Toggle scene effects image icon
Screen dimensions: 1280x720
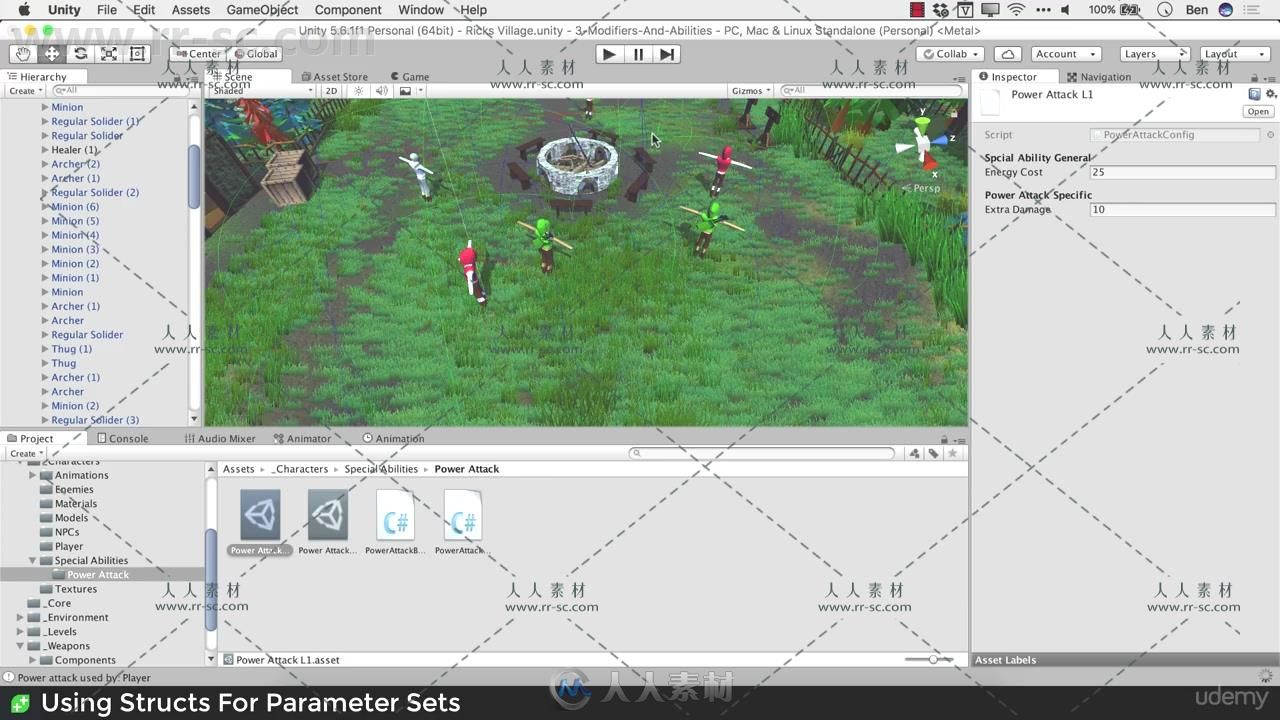click(x=405, y=91)
